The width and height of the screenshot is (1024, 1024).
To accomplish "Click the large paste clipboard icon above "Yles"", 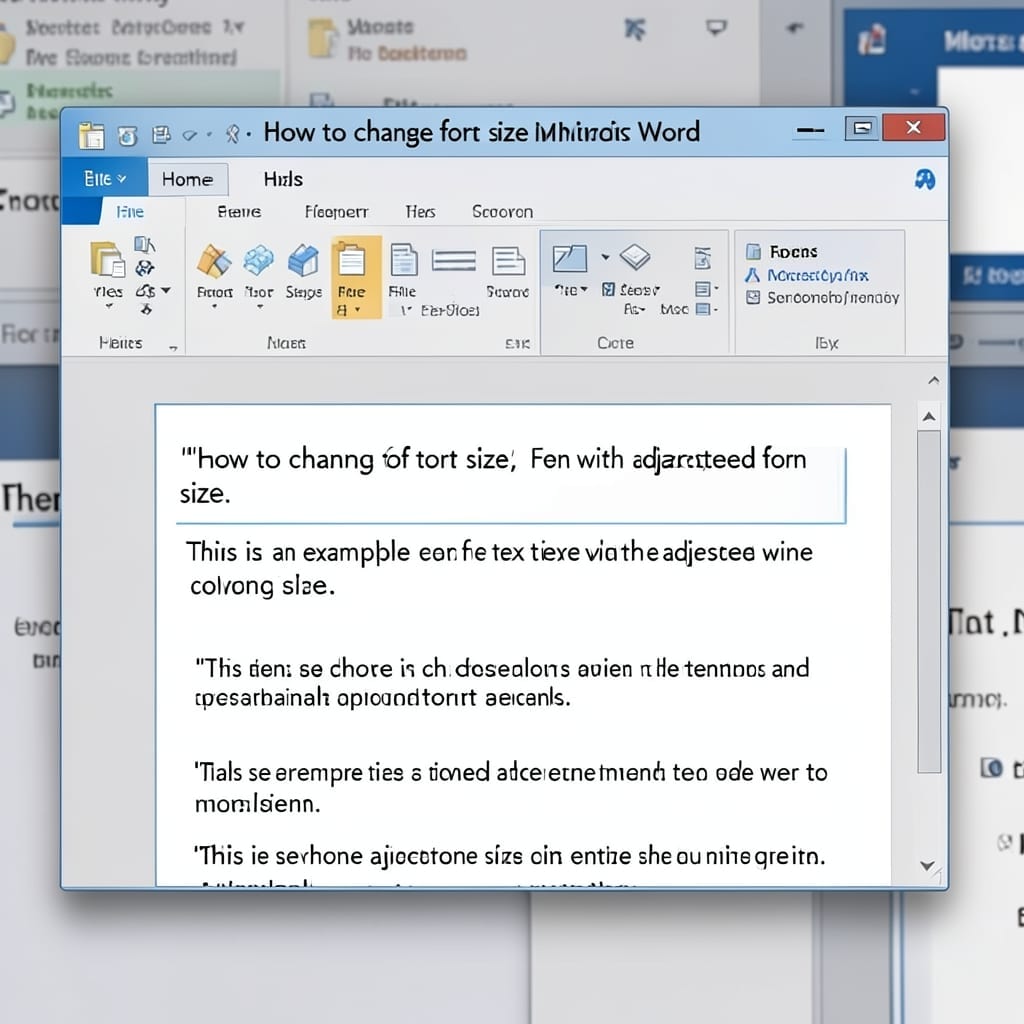I will pos(108,260).
